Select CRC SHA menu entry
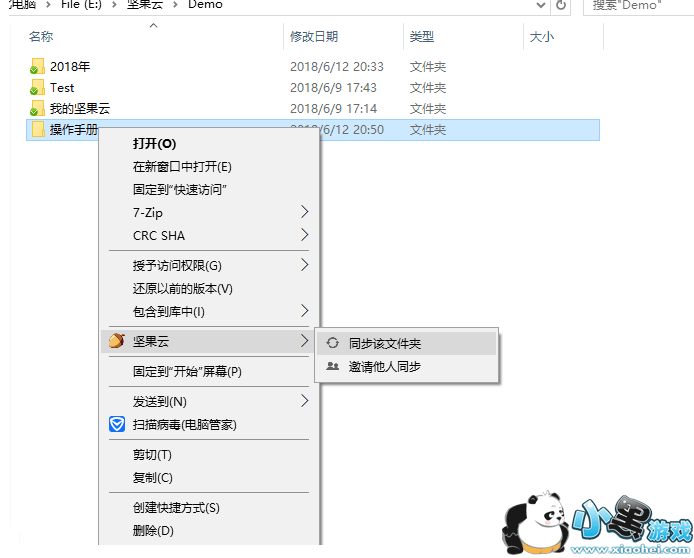Screen dimensions: 694x558 pos(208,236)
